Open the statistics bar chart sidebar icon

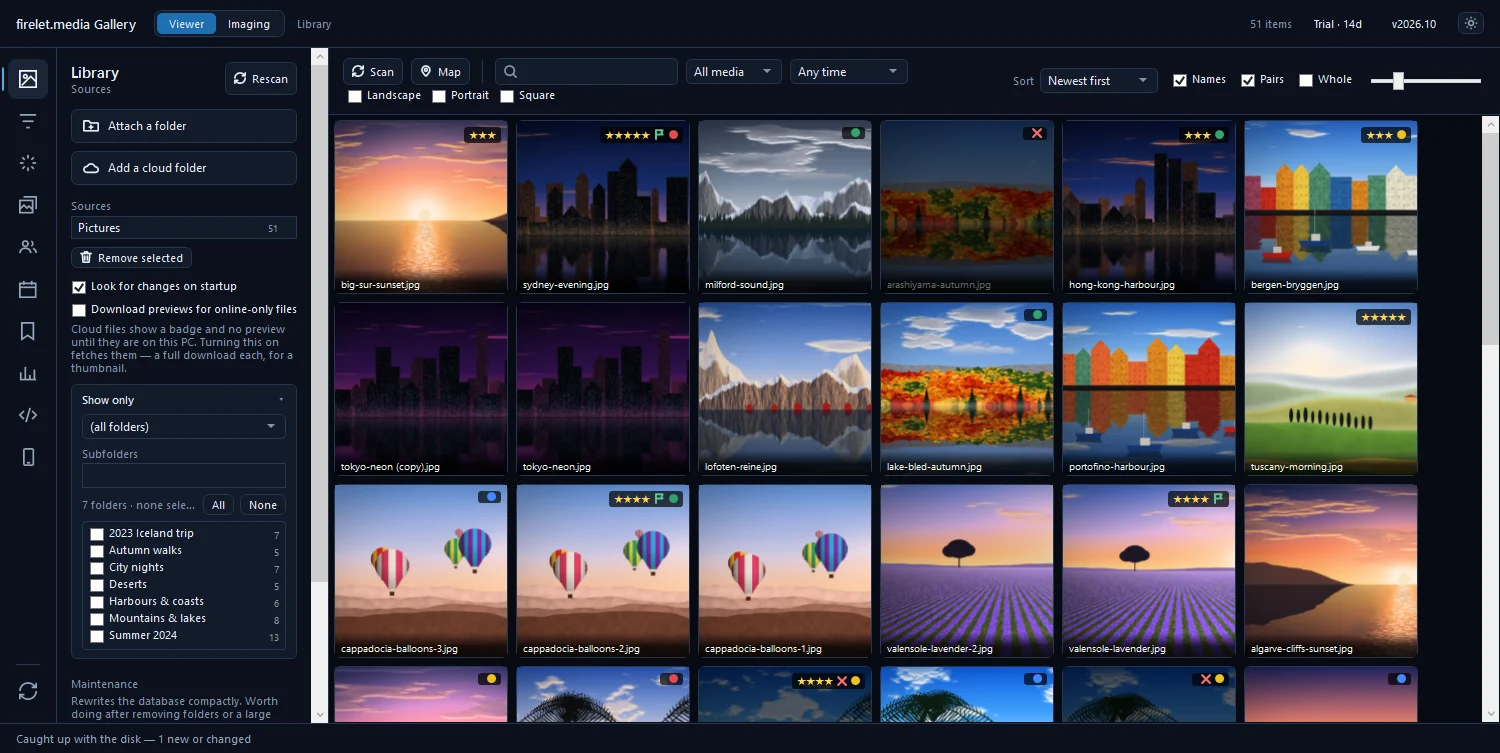(28, 373)
